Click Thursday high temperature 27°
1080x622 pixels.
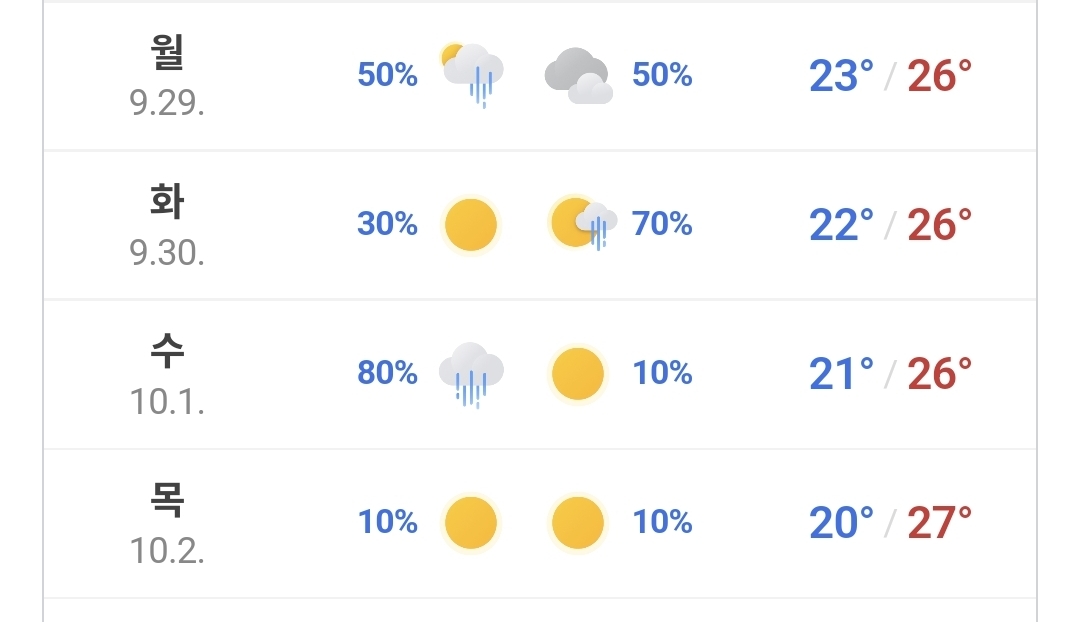tap(939, 523)
